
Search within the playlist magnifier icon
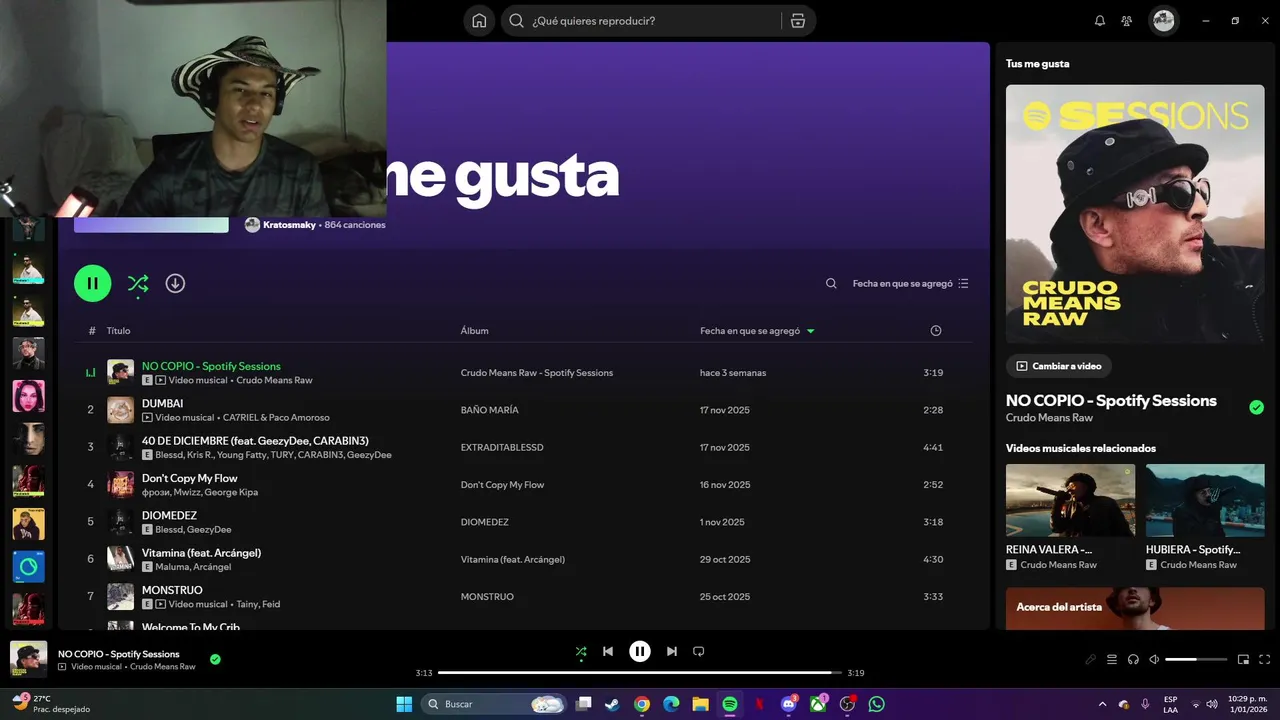pos(831,283)
